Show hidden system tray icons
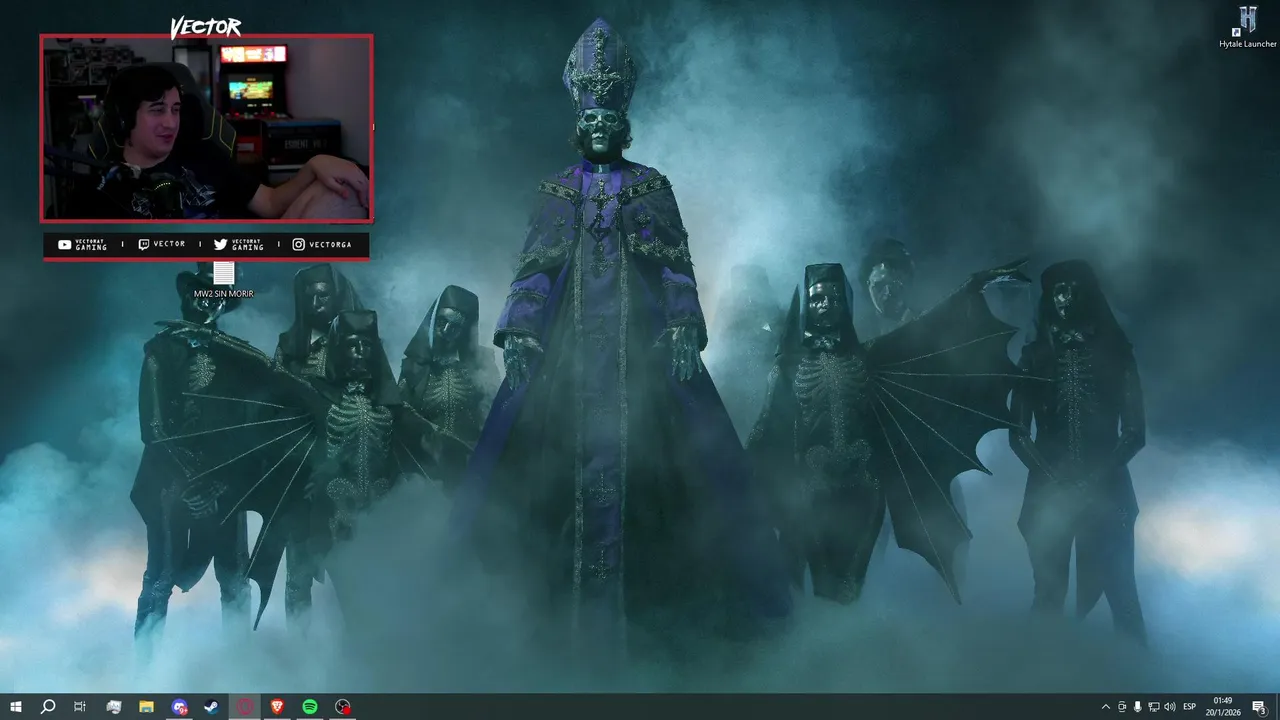This screenshot has width=1280, height=720. tap(1105, 707)
